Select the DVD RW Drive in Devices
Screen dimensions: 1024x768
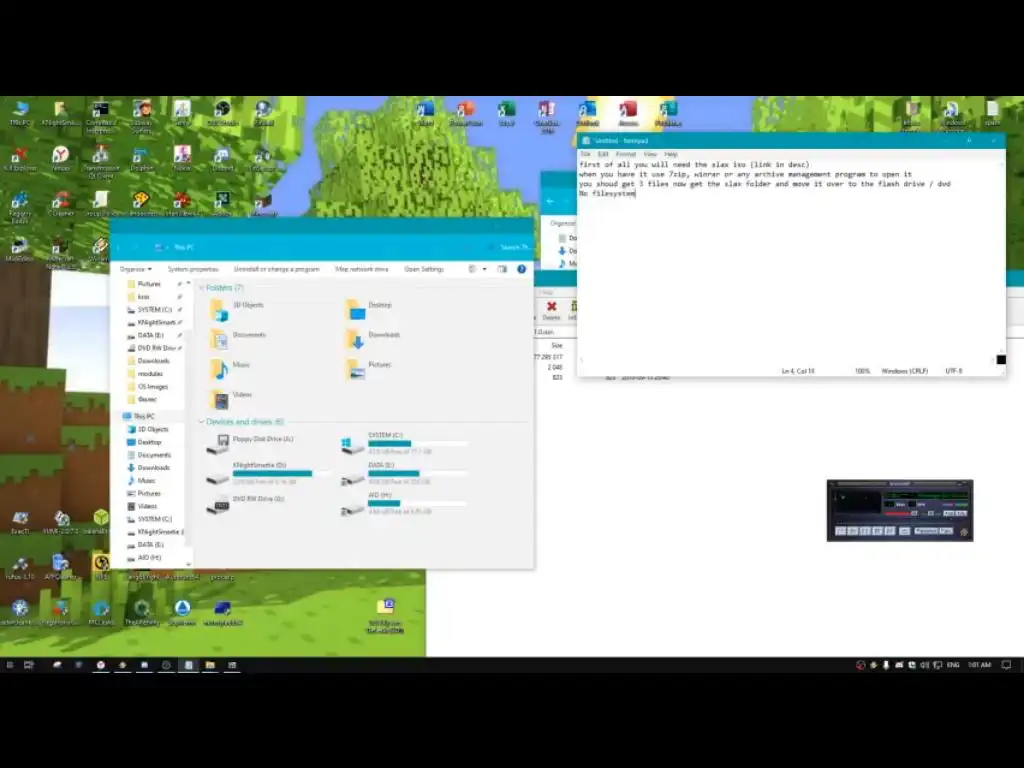(x=246, y=504)
